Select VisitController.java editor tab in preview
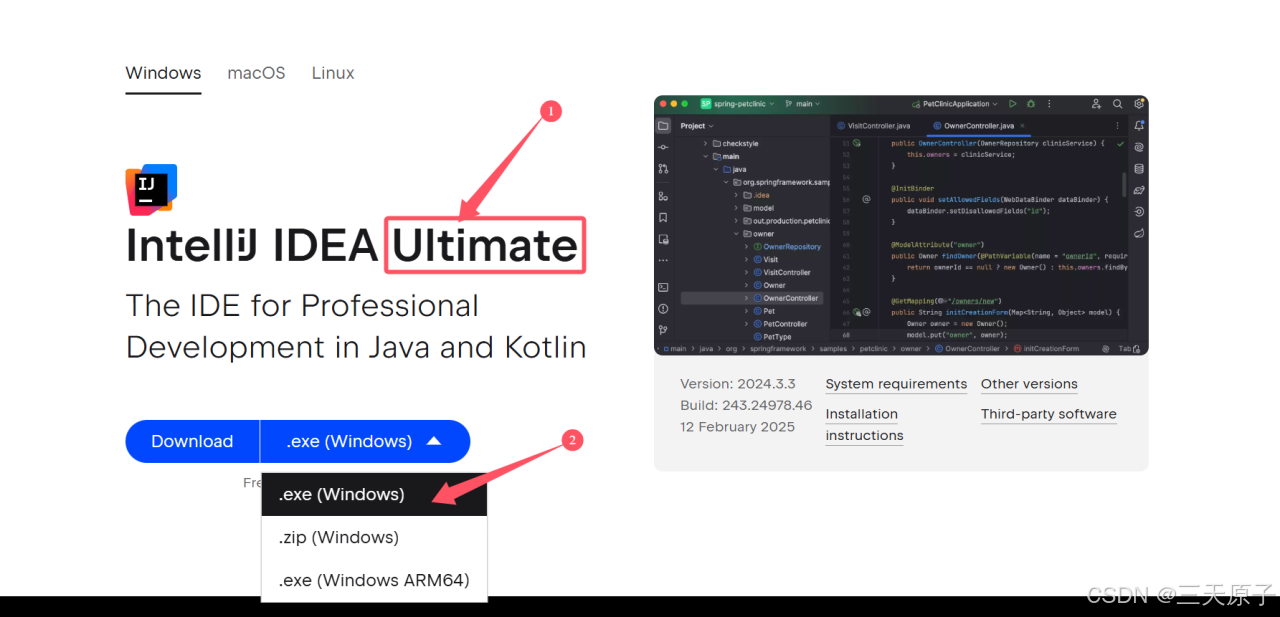The height and width of the screenshot is (617, 1280). (x=873, y=126)
